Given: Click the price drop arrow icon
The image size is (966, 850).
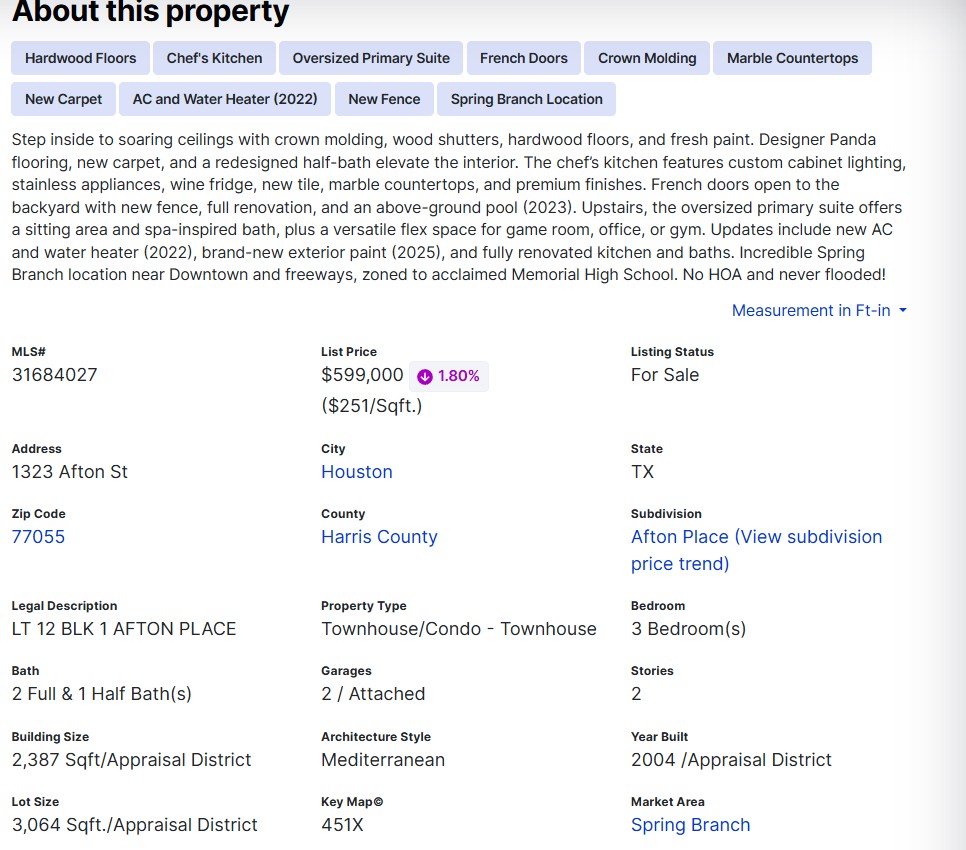Looking at the screenshot, I should click(x=424, y=376).
